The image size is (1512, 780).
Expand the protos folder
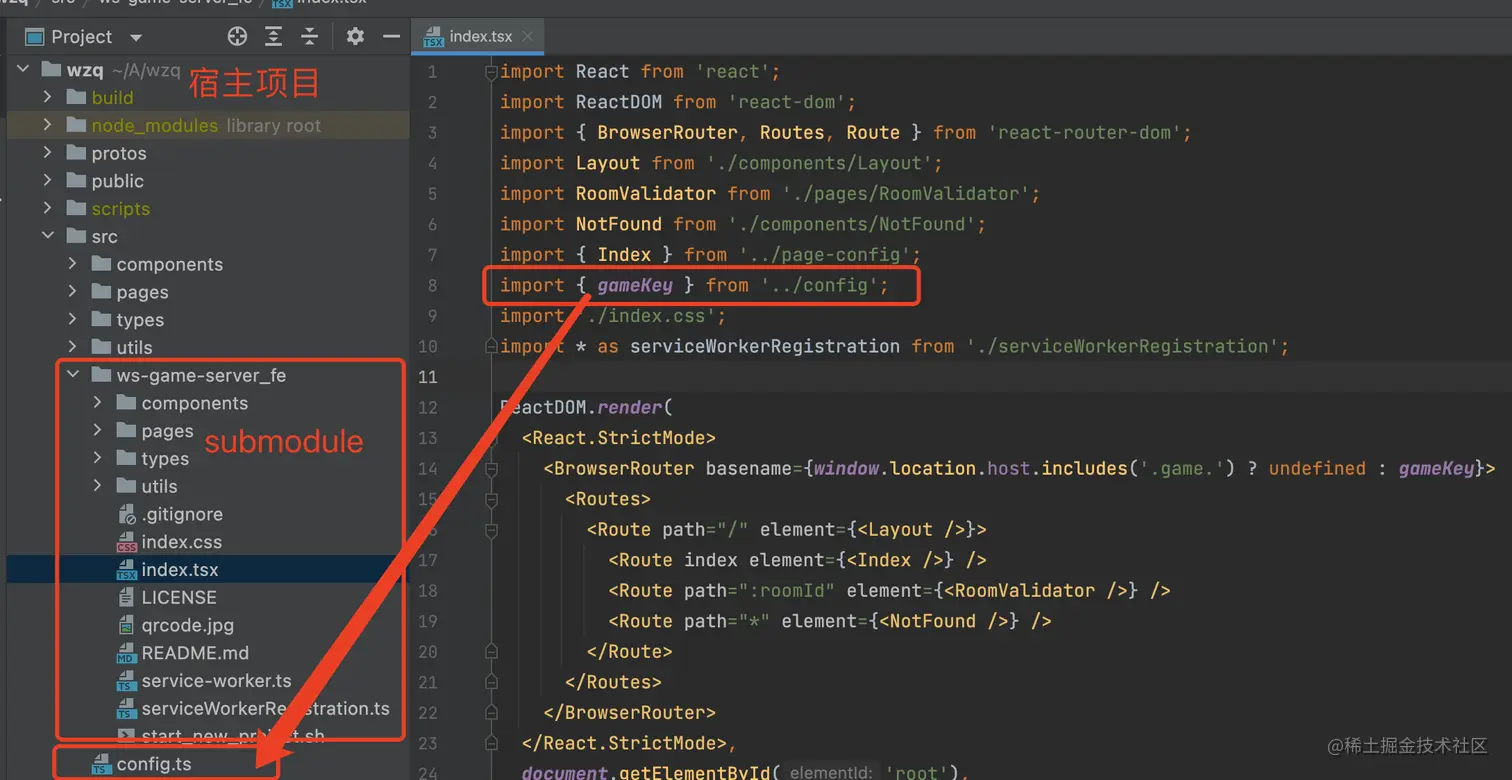(47, 153)
